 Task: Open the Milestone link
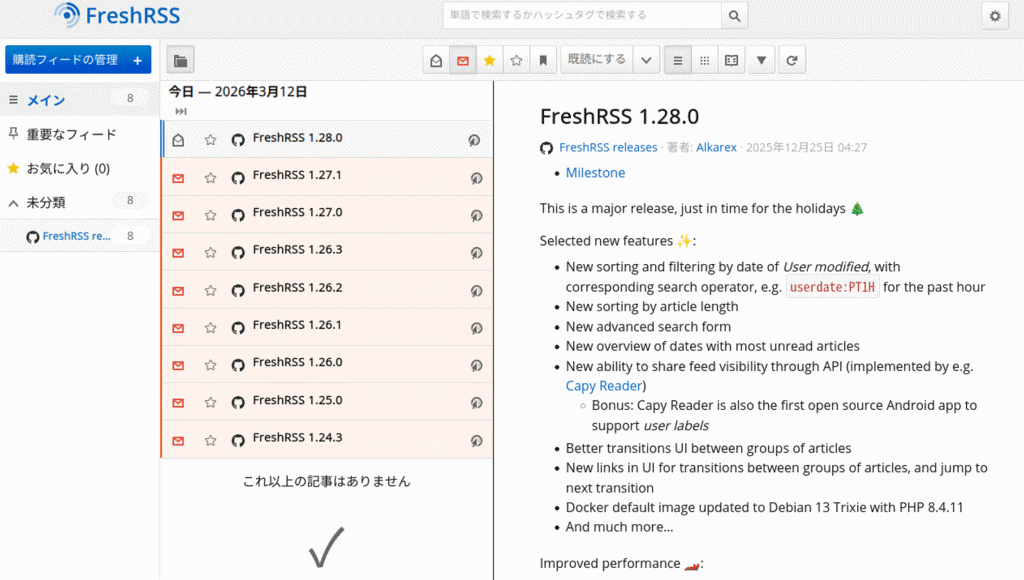[595, 173]
